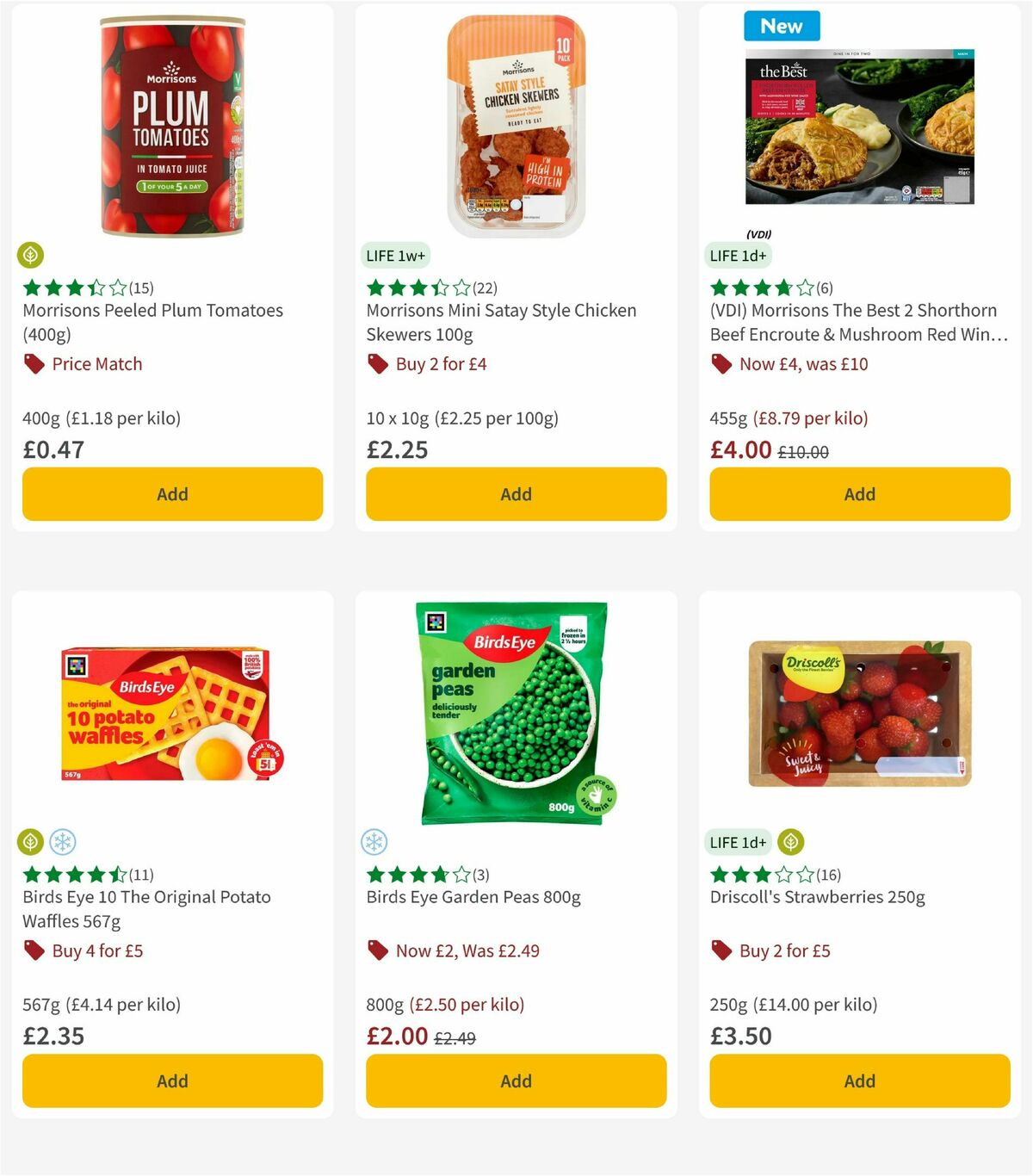Open the Driscoll's Strawberries 250g product page
Image resolution: width=1033 pixels, height=1176 pixels.
[817, 896]
